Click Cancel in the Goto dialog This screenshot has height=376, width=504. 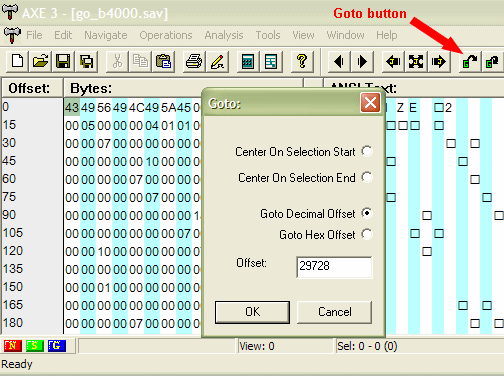[334, 312]
